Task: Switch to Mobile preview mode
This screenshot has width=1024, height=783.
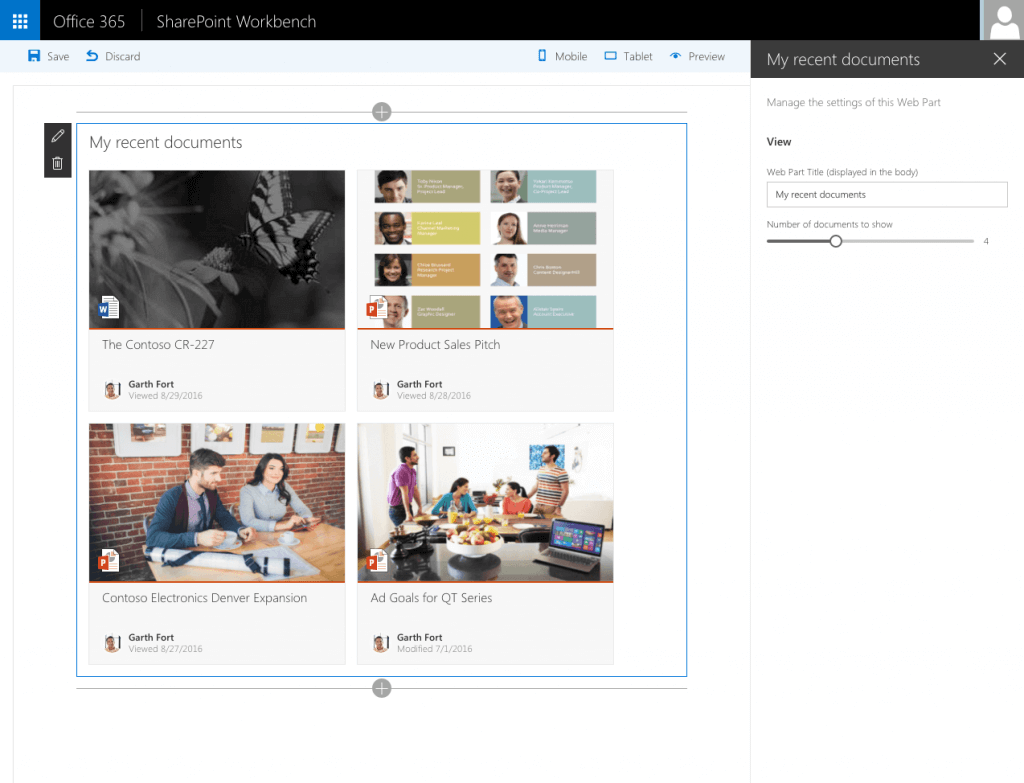Action: click(561, 56)
